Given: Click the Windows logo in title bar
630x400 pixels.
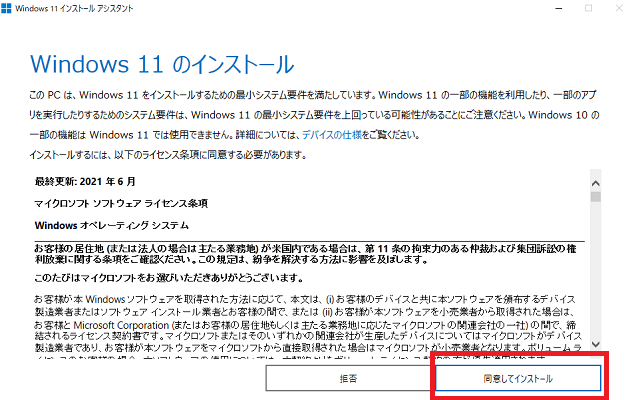Looking at the screenshot, I should (6, 8).
